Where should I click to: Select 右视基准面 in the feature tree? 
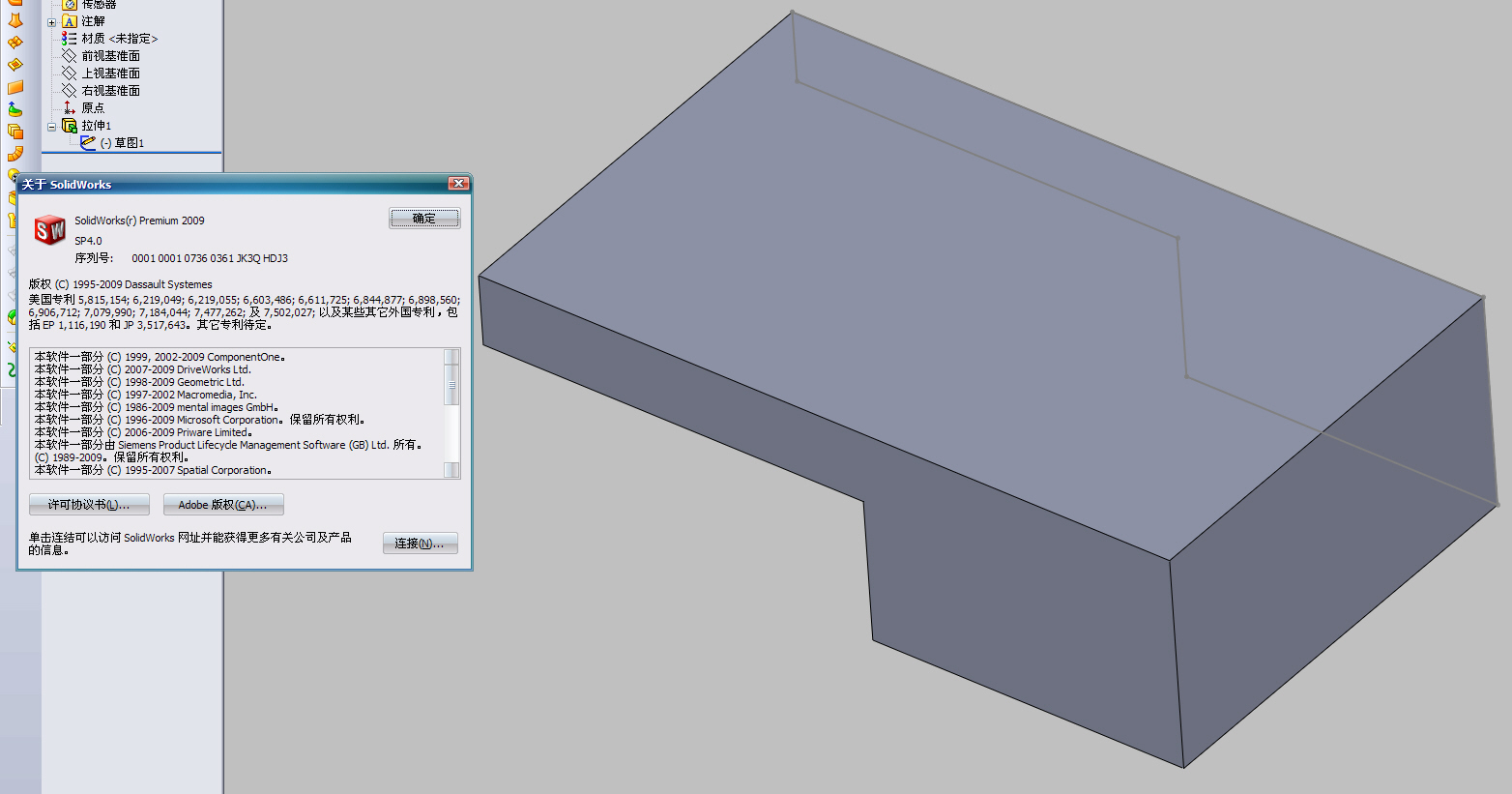click(111, 91)
